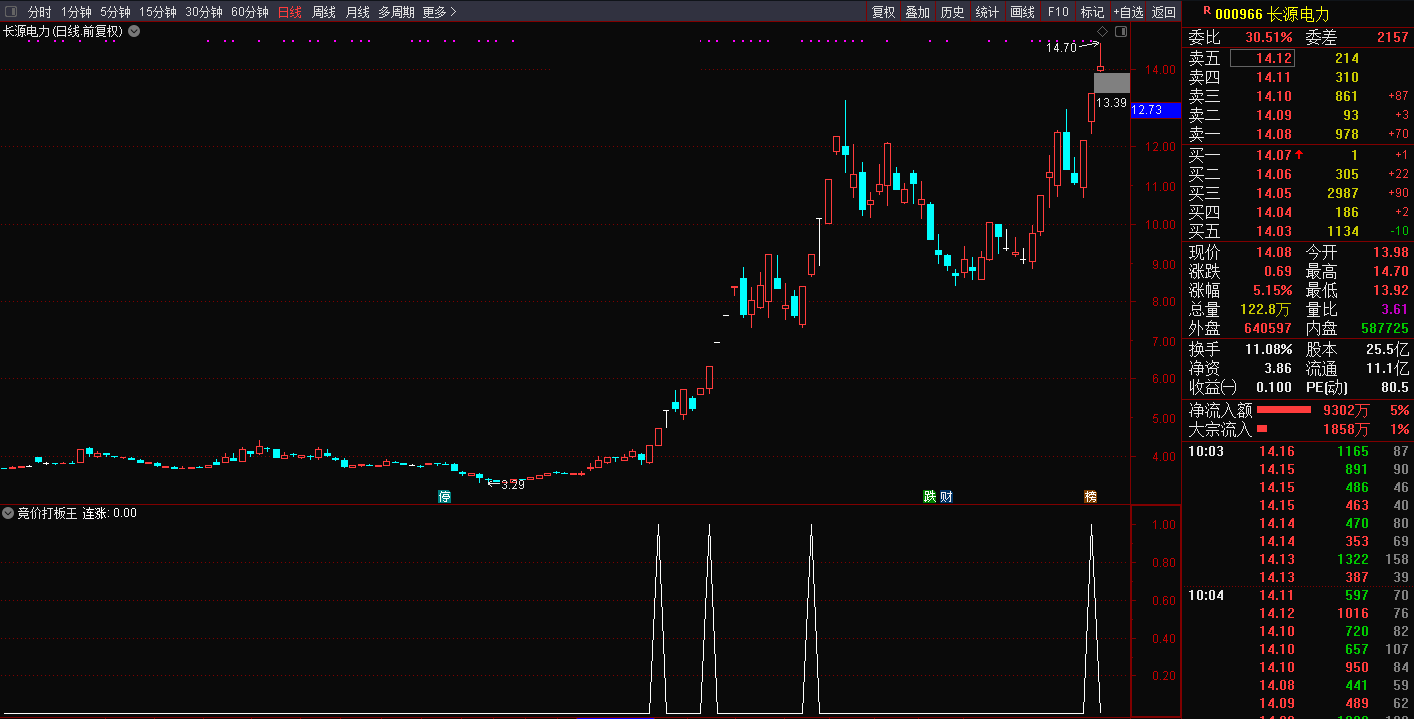Click the 卖四 price 14.11
The height and width of the screenshot is (719, 1414).
pos(1274,77)
